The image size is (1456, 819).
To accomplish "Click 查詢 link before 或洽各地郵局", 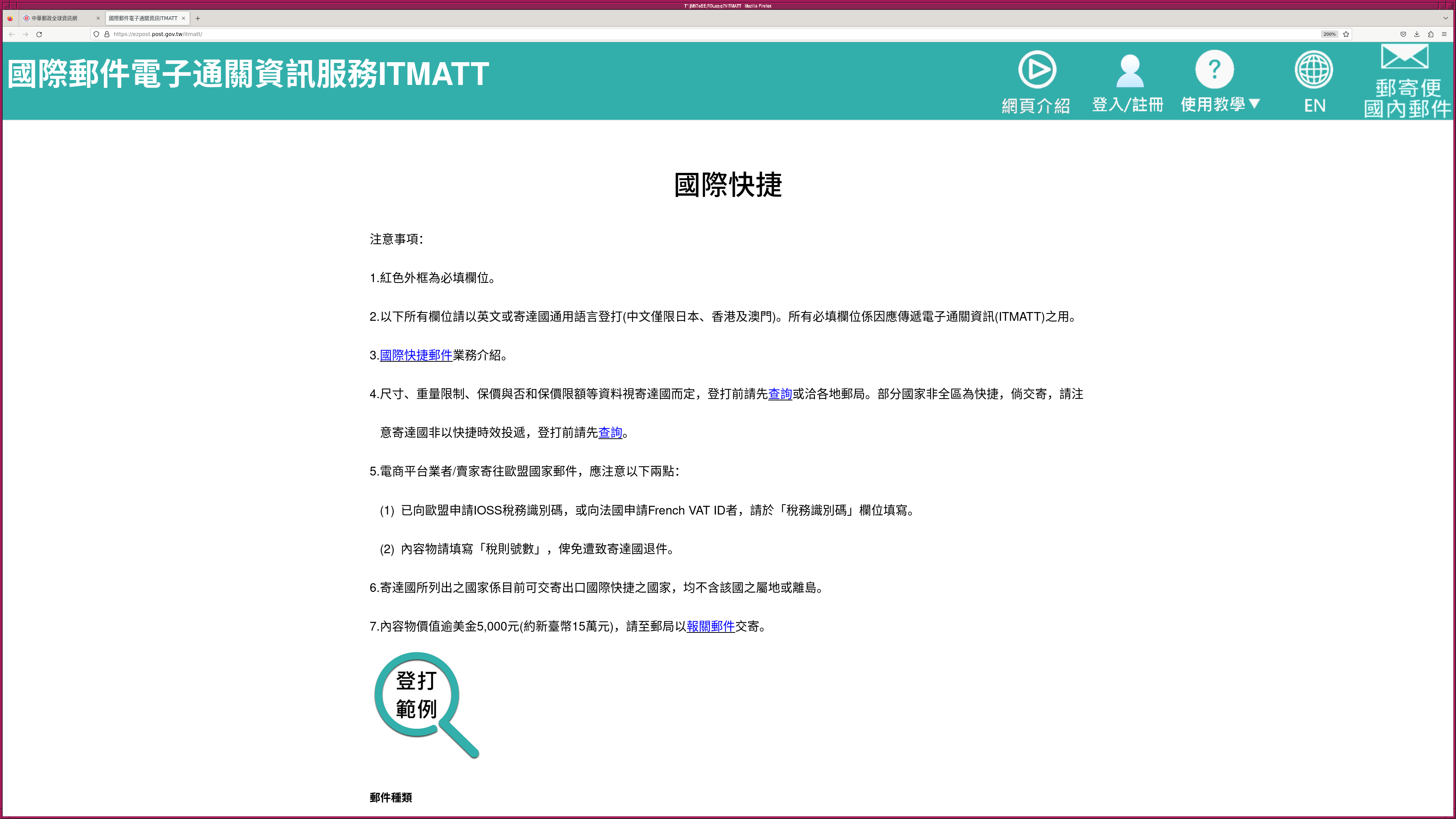I will point(780,394).
